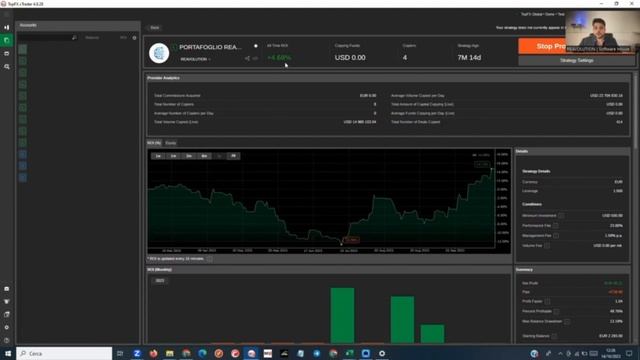The image size is (640, 360).
Task: Click the share icon beside strategy name
Action: click(247, 58)
